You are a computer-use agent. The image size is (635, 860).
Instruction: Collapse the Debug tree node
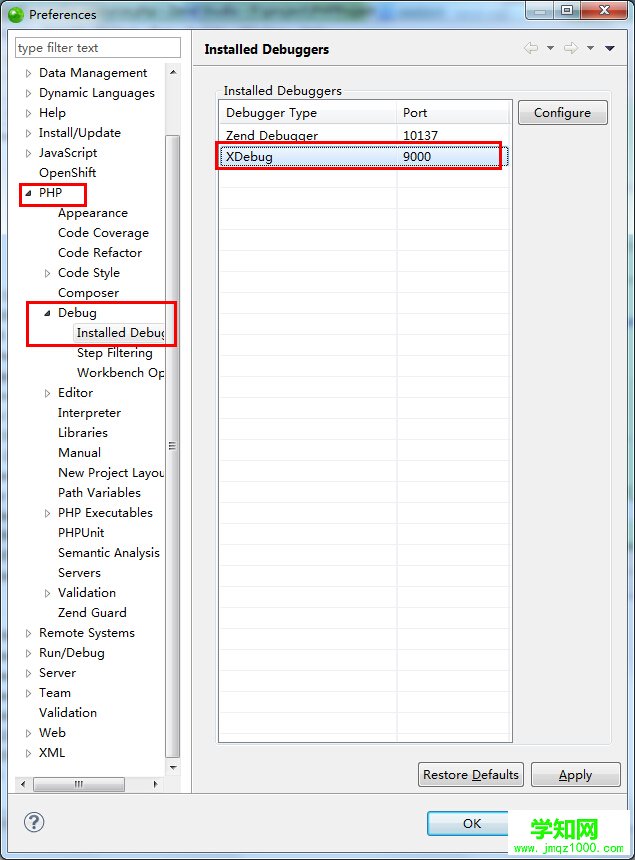point(47,313)
